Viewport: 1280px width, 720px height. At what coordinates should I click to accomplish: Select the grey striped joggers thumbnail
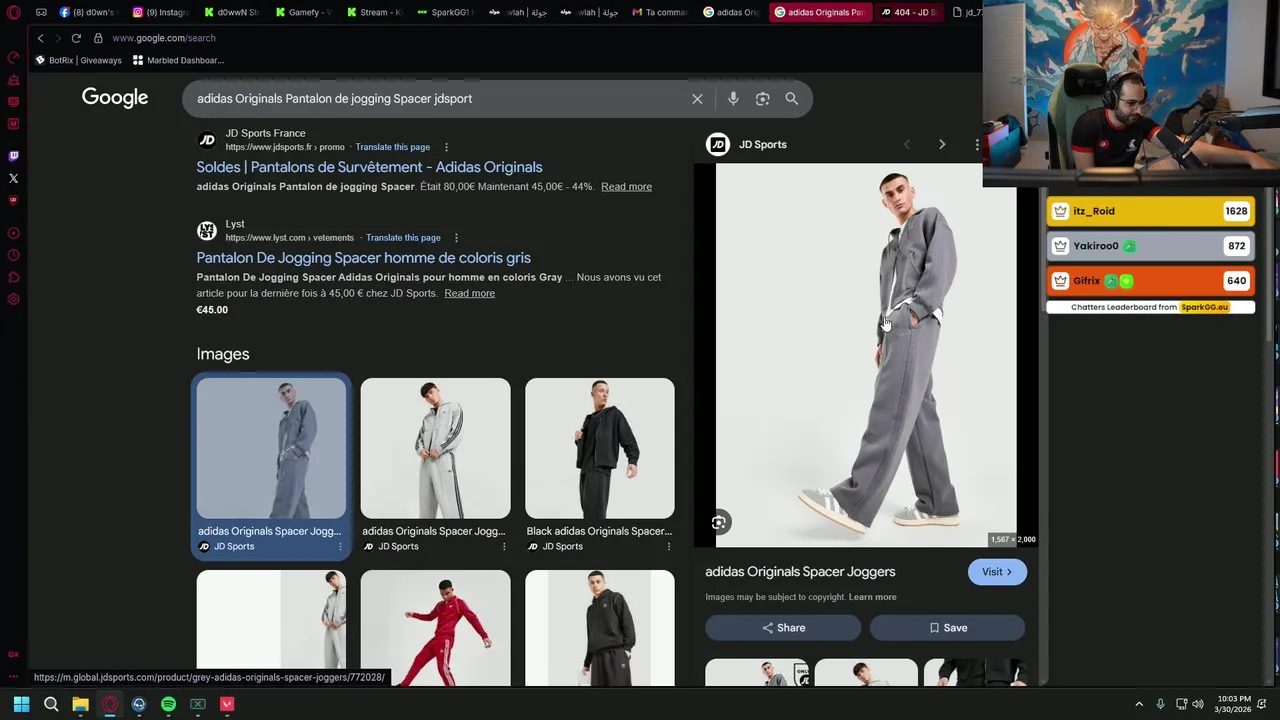435,448
